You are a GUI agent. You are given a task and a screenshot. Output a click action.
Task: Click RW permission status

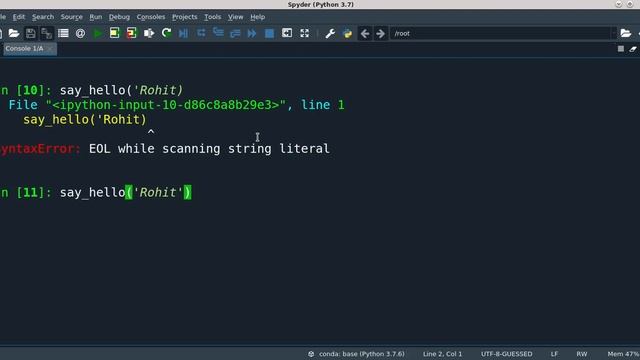582,354
